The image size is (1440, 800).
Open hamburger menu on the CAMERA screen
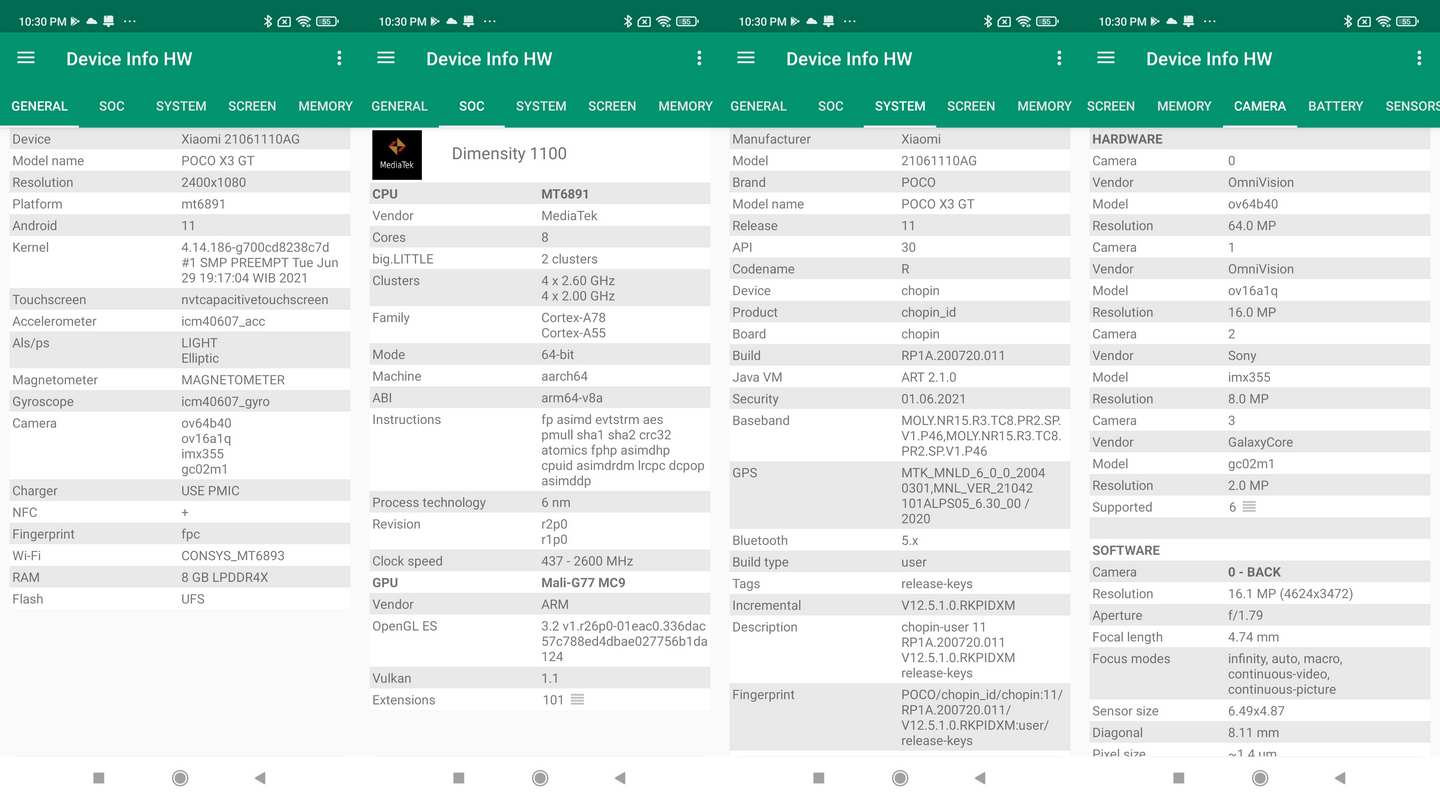point(1106,58)
